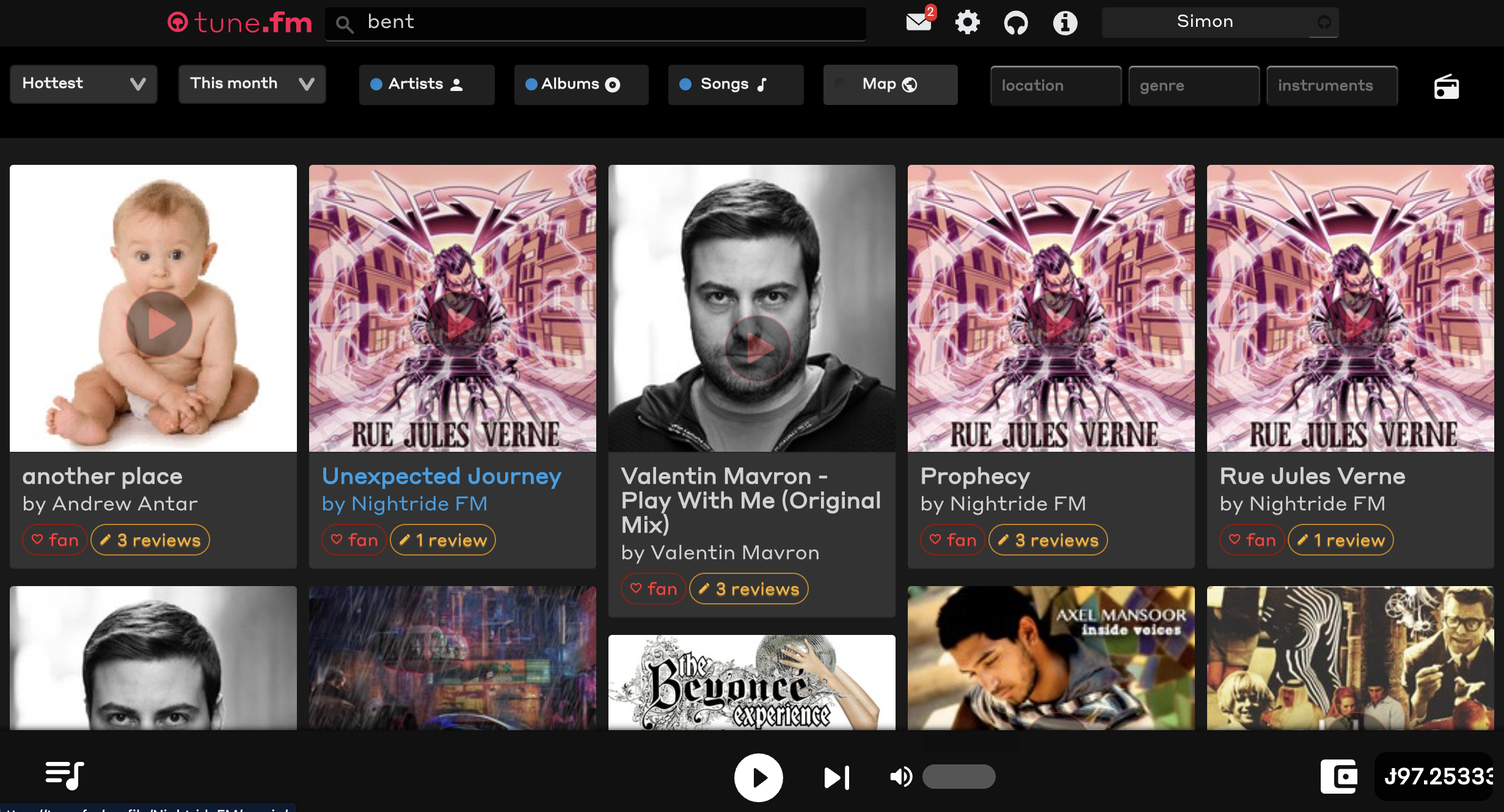The height and width of the screenshot is (812, 1504).
Task: Open 1 review for Unexpected Journey
Action: [443, 540]
